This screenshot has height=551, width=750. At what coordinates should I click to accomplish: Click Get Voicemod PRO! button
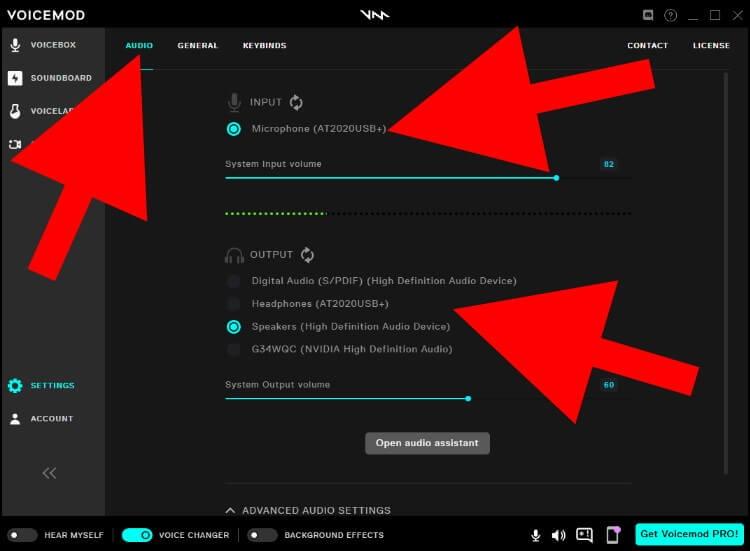click(689, 534)
